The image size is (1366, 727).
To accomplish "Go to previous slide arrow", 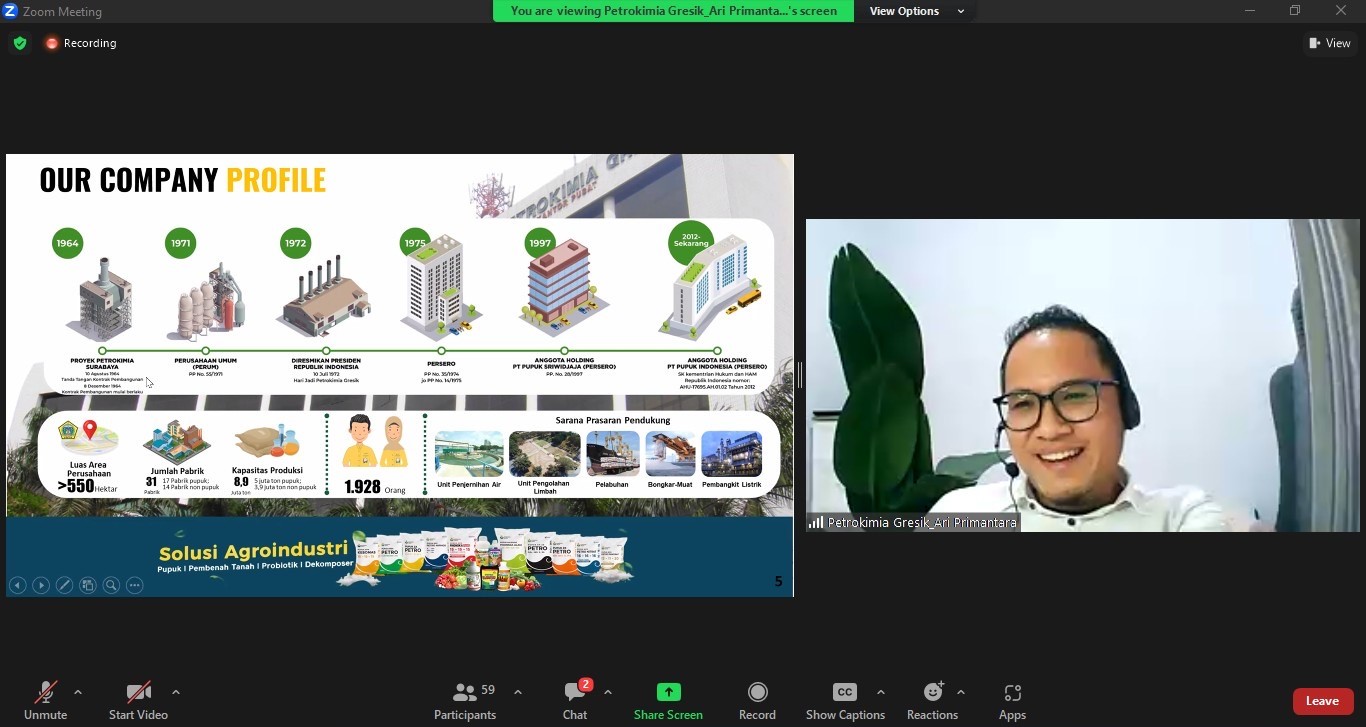I will [x=17, y=585].
